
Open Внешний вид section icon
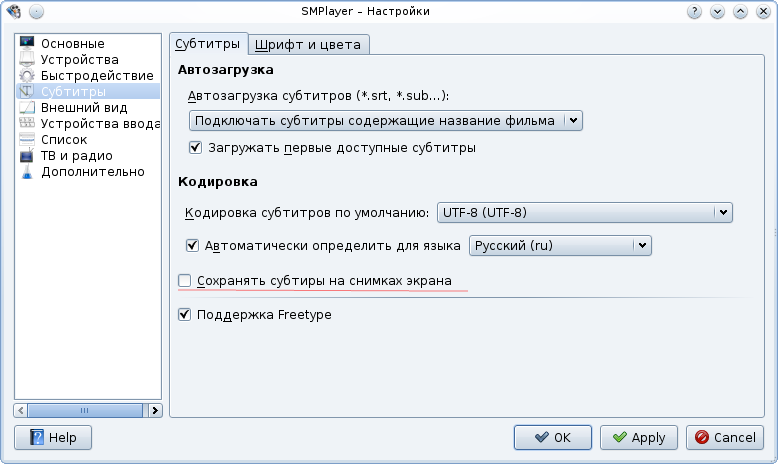point(27,108)
